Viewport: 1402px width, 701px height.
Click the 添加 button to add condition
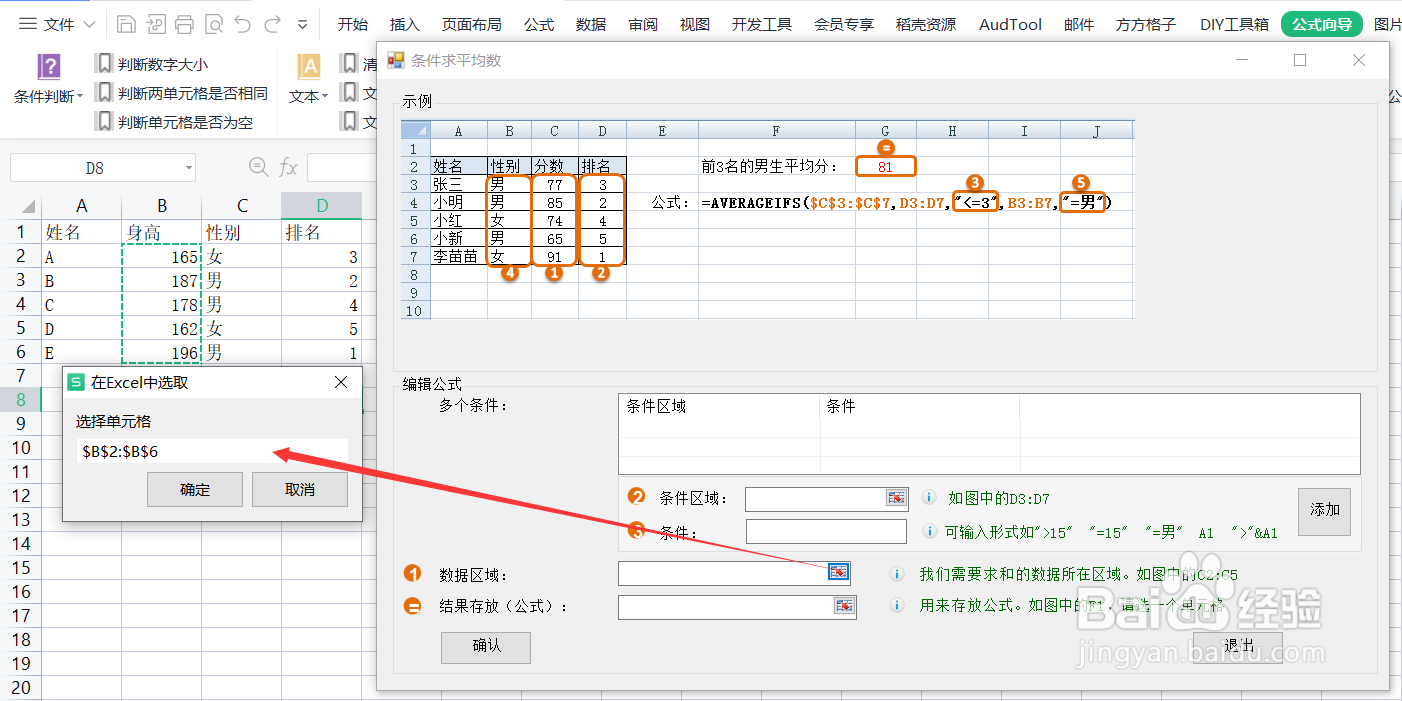1324,511
